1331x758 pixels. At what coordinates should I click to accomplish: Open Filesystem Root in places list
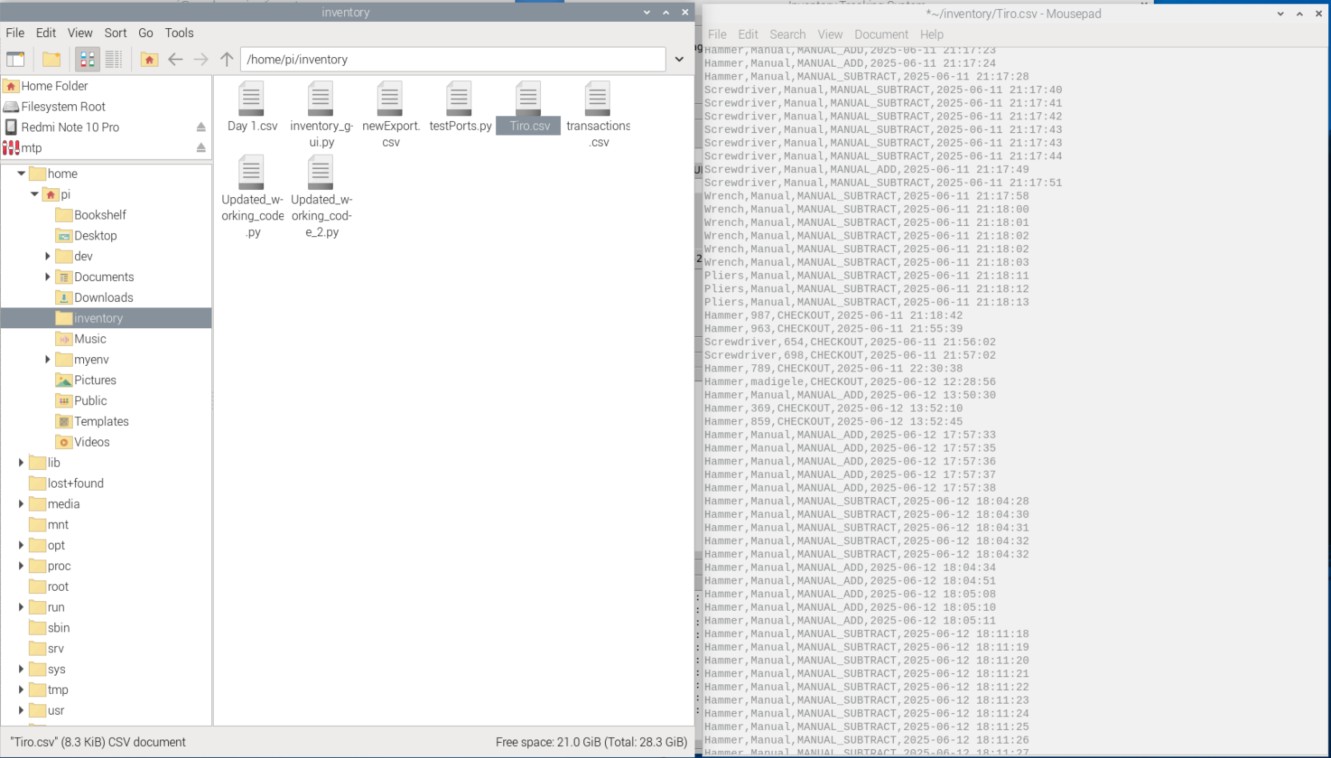point(62,107)
